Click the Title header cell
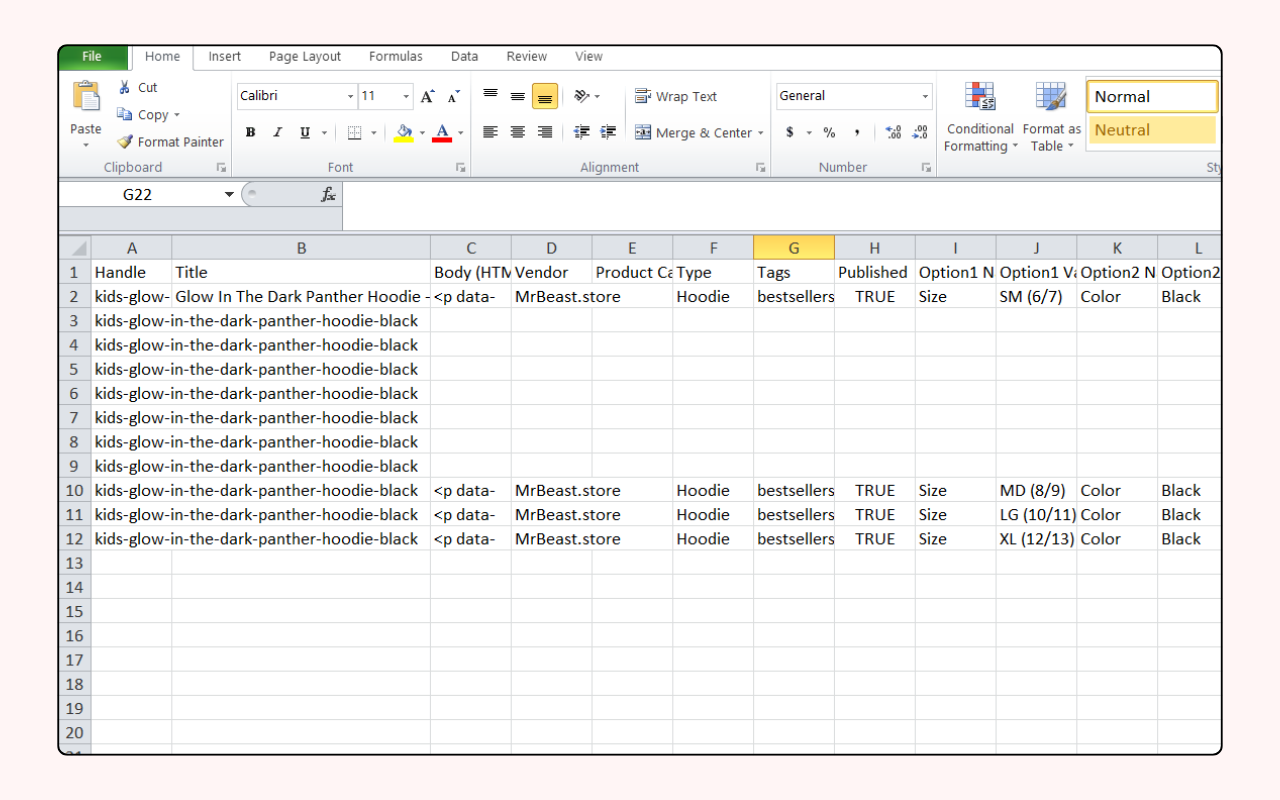 (x=301, y=272)
